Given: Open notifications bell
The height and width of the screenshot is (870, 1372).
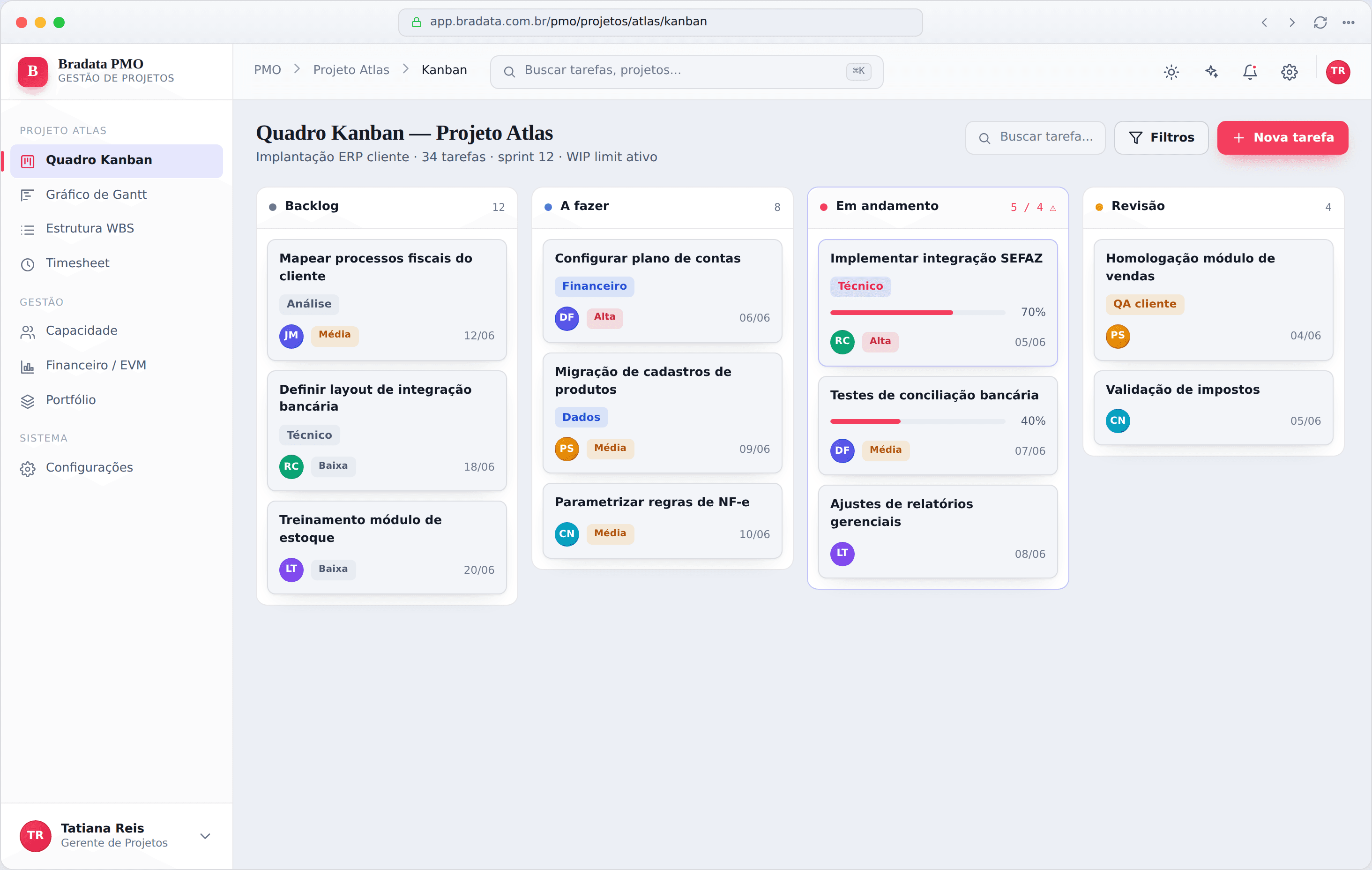Looking at the screenshot, I should click(x=1250, y=72).
